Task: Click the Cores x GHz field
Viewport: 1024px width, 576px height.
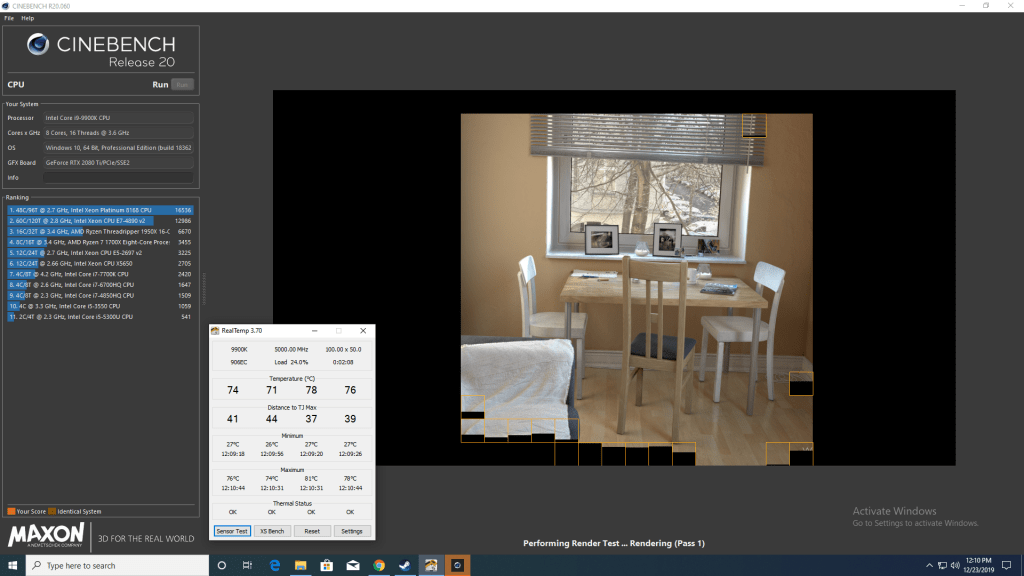Action: (x=118, y=133)
